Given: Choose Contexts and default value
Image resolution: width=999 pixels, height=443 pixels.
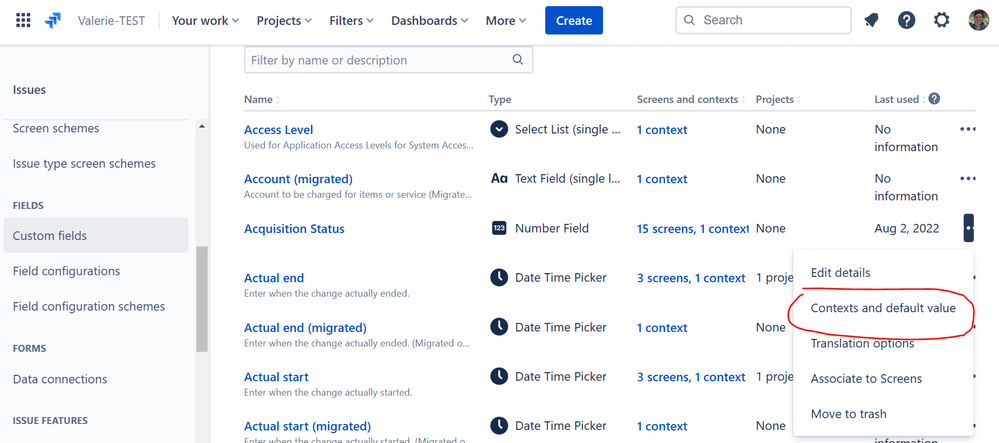Looking at the screenshot, I should [883, 308].
